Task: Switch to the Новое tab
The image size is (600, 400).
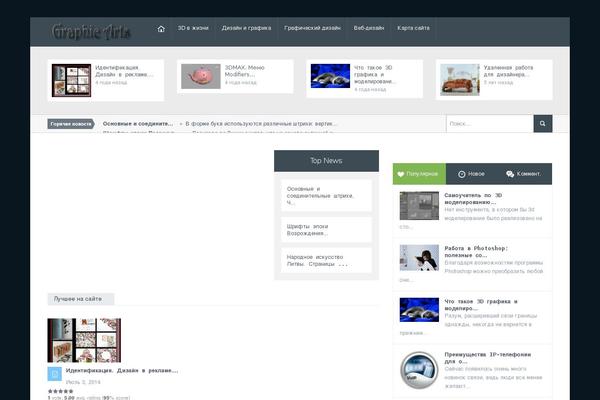Action: click(471, 174)
